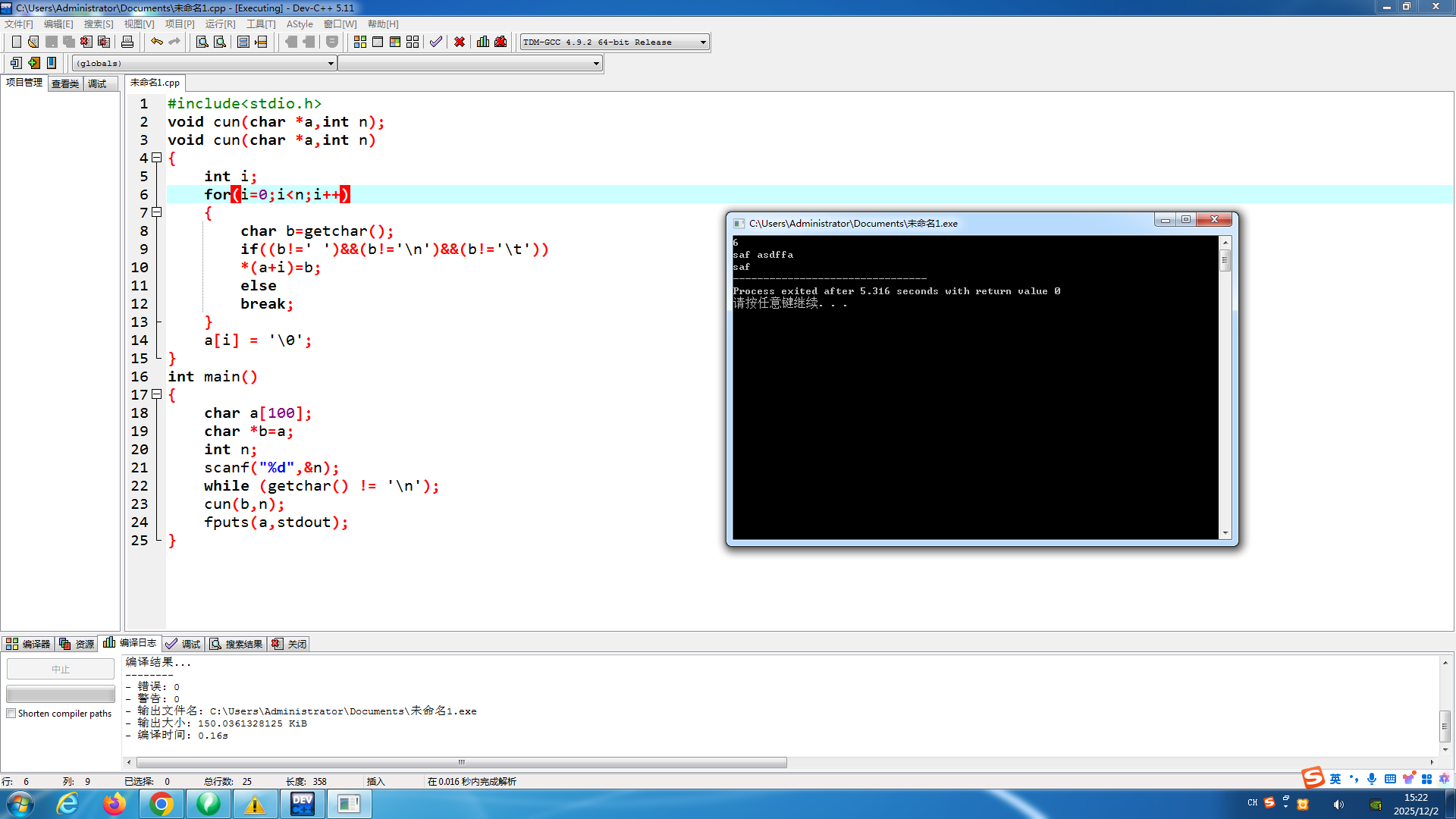Enable the Shorten compiler paths checkbox

[x=11, y=714]
